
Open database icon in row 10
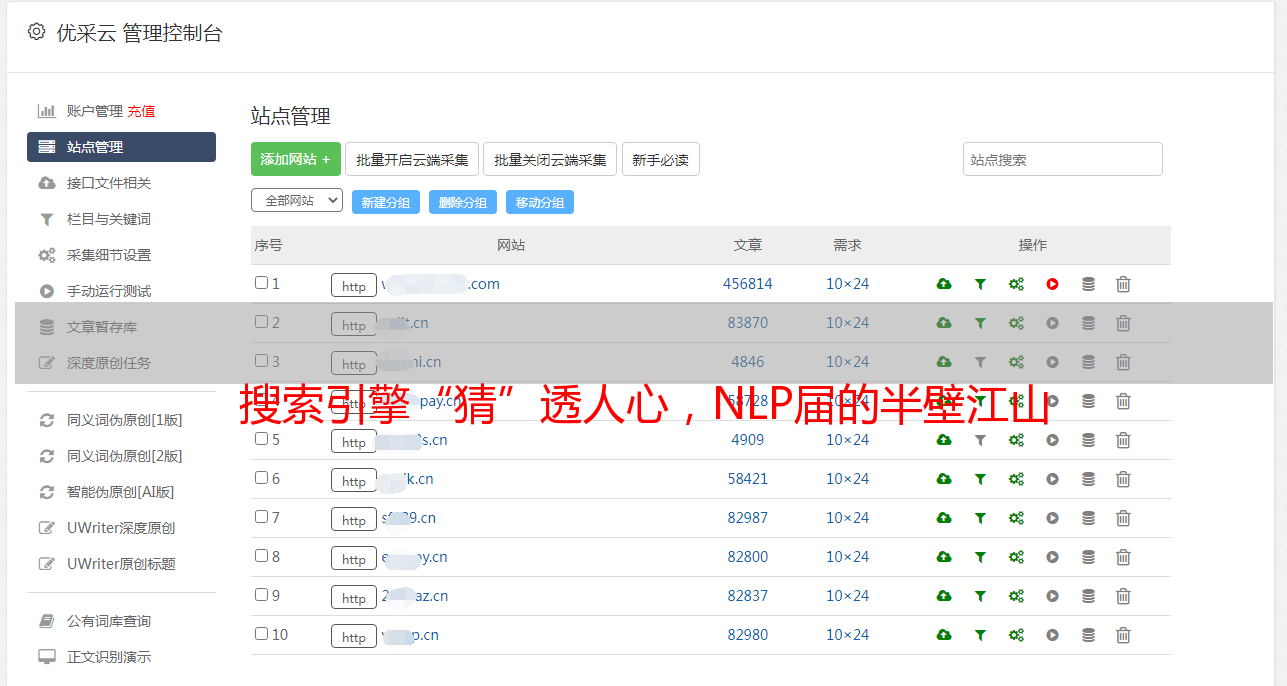[x=1088, y=635]
